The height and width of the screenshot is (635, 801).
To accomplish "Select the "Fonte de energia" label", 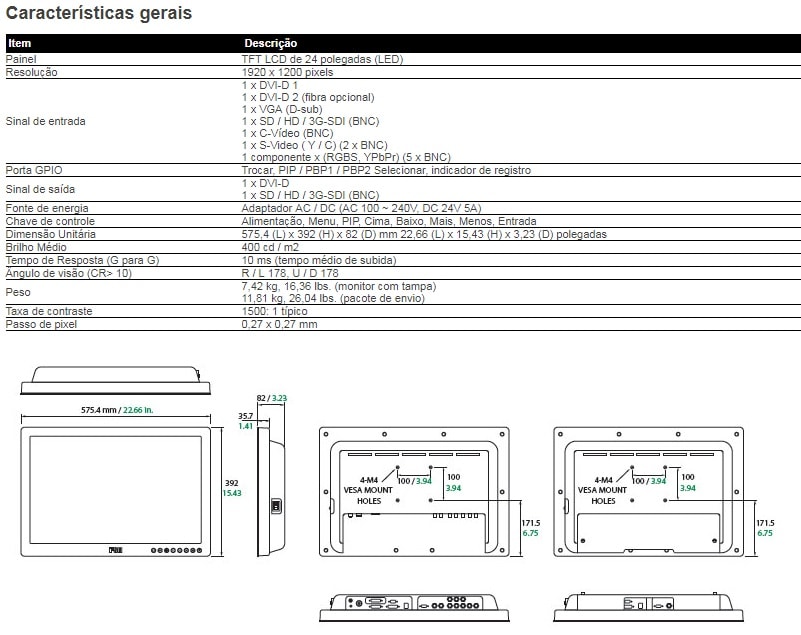I will (47, 208).
